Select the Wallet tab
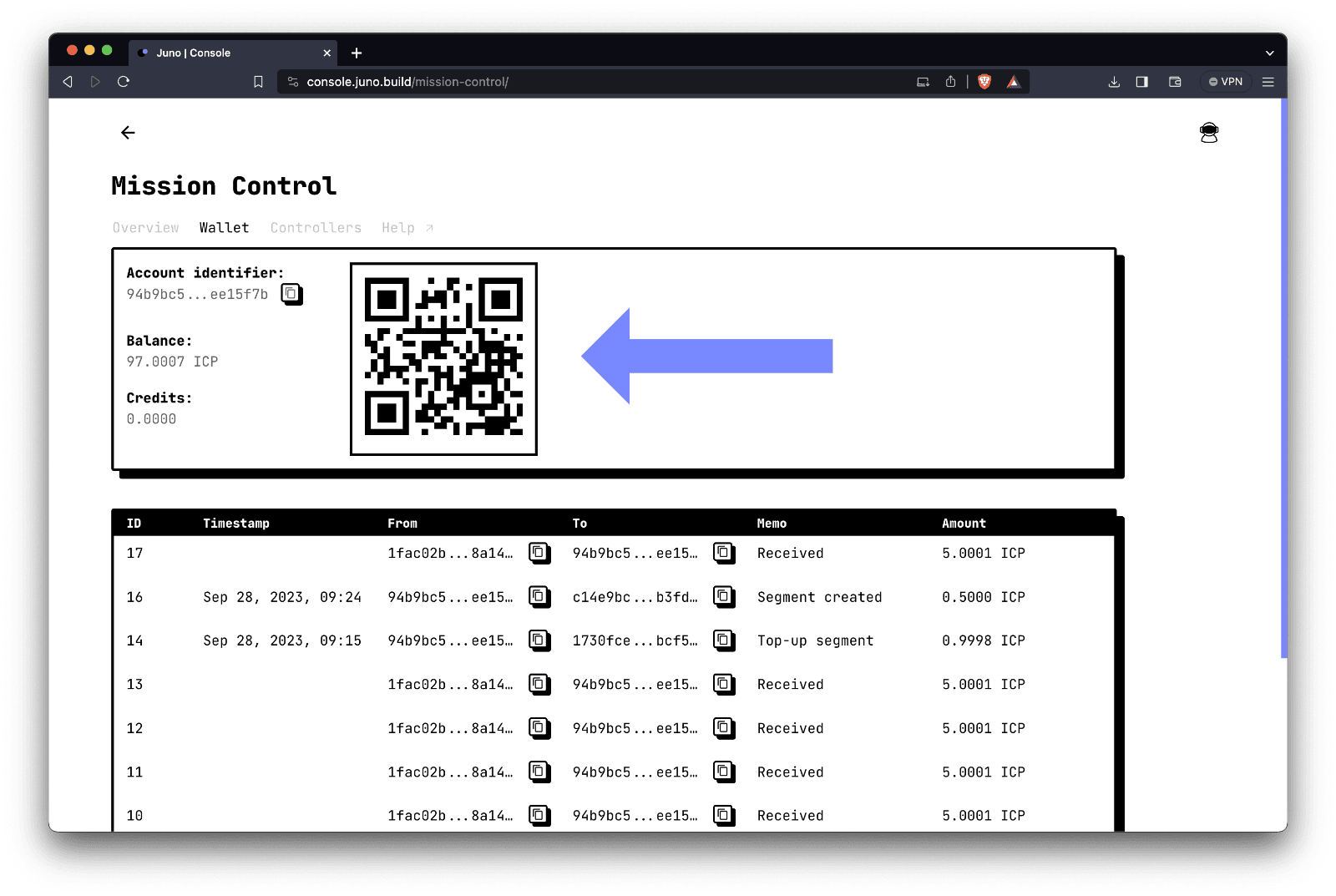Viewport: 1336px width, 896px height. point(224,228)
